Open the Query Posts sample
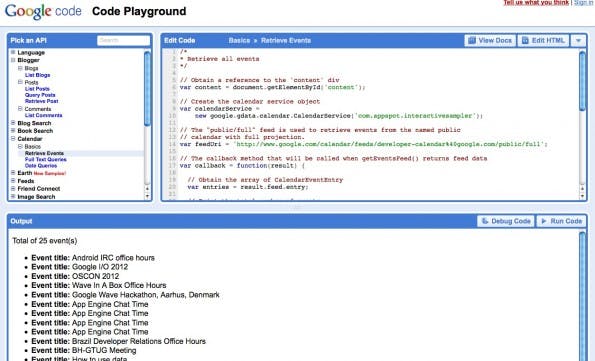595x361 pixels. tap(40, 95)
